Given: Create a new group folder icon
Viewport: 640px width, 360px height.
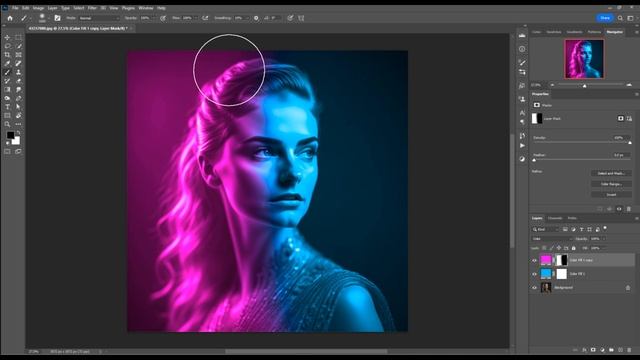Looking at the screenshot, I should click(611, 350).
